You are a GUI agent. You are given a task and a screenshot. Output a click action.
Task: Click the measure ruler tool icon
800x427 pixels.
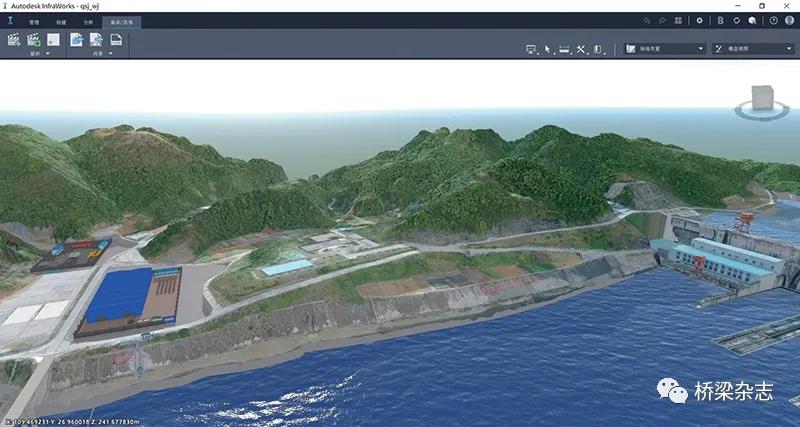564,48
